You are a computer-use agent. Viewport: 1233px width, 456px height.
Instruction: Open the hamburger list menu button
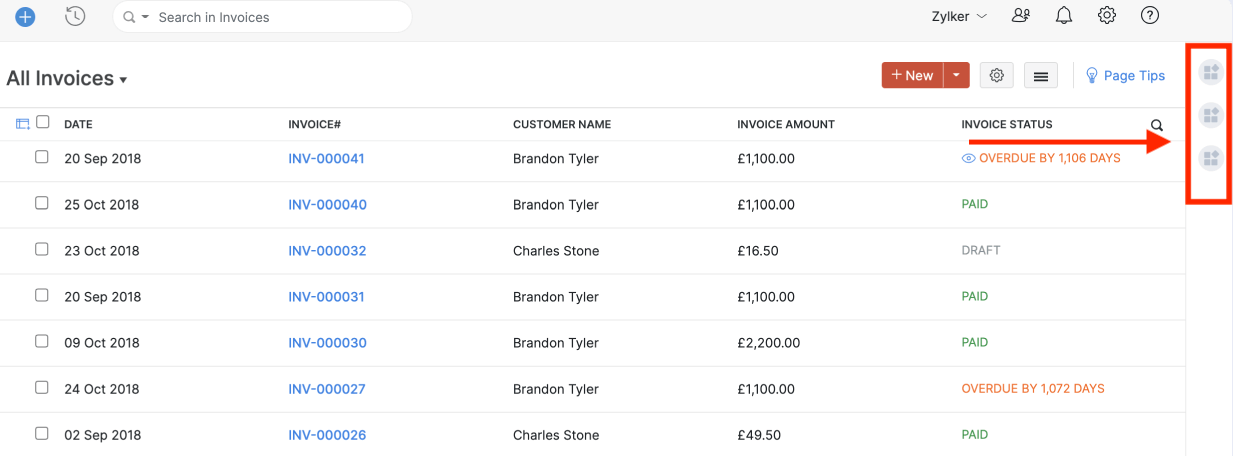coord(1041,76)
